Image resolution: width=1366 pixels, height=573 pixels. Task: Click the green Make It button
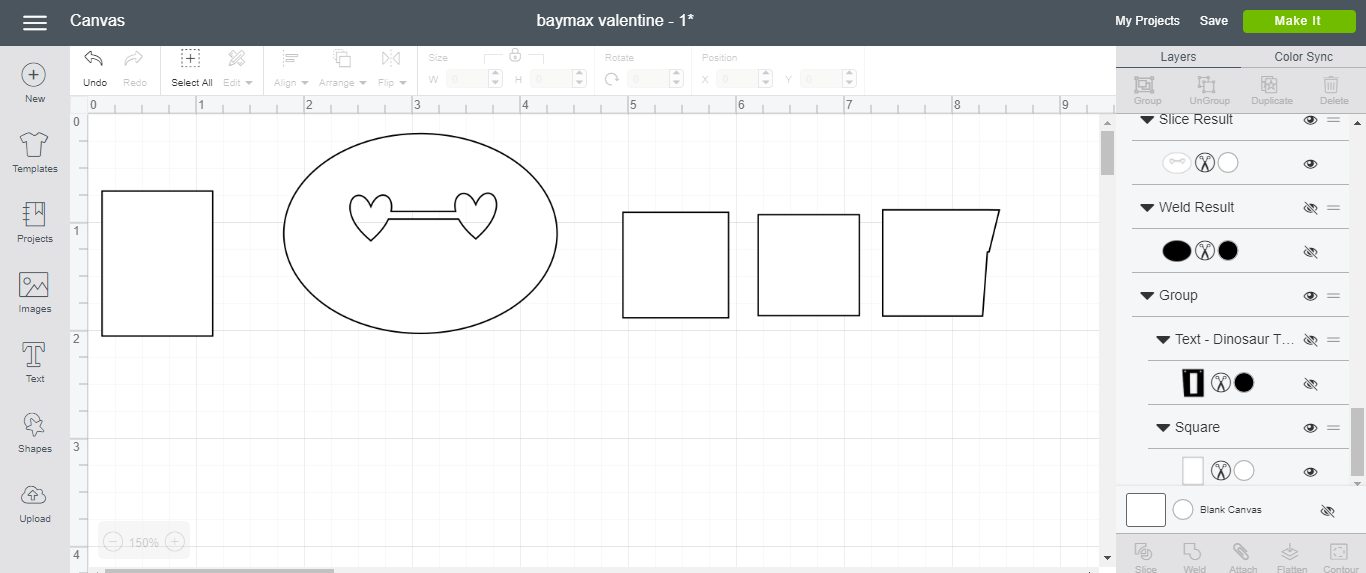[x=1298, y=21]
